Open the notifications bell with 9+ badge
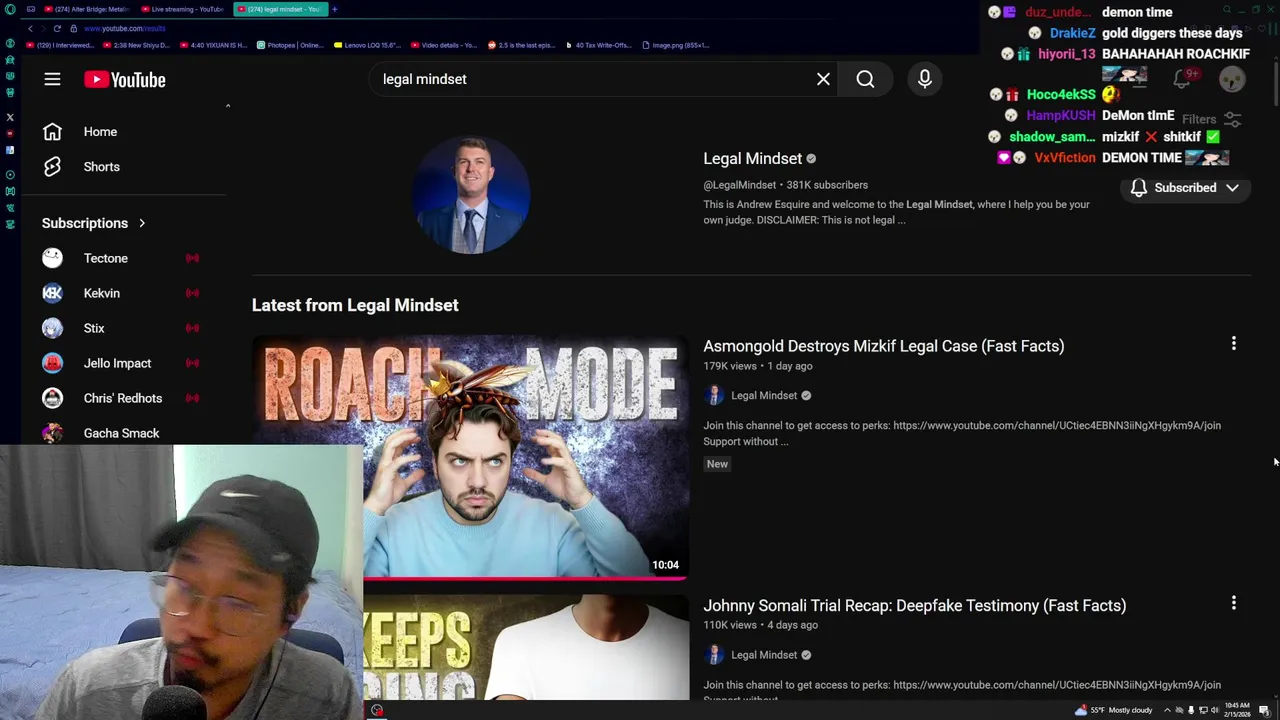This screenshot has width=1280, height=720. (x=1184, y=79)
